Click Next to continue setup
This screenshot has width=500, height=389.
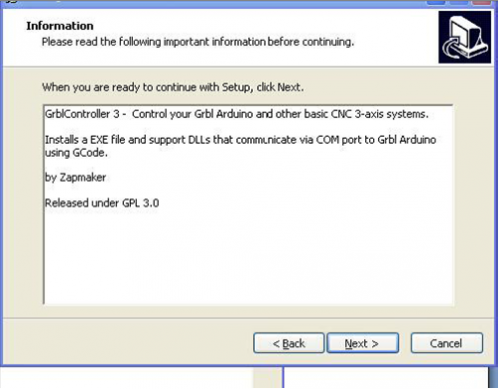[363, 343]
